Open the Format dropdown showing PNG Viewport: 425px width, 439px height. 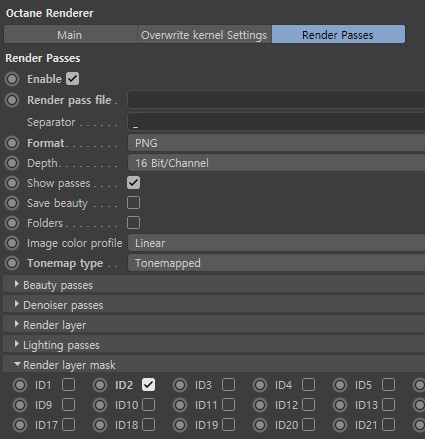[276, 143]
